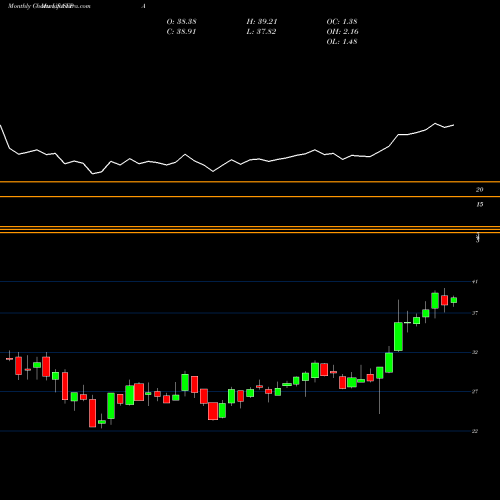The height and width of the screenshot is (500, 500).
Task: Click the last point of the white line chart
Action: [454, 125]
